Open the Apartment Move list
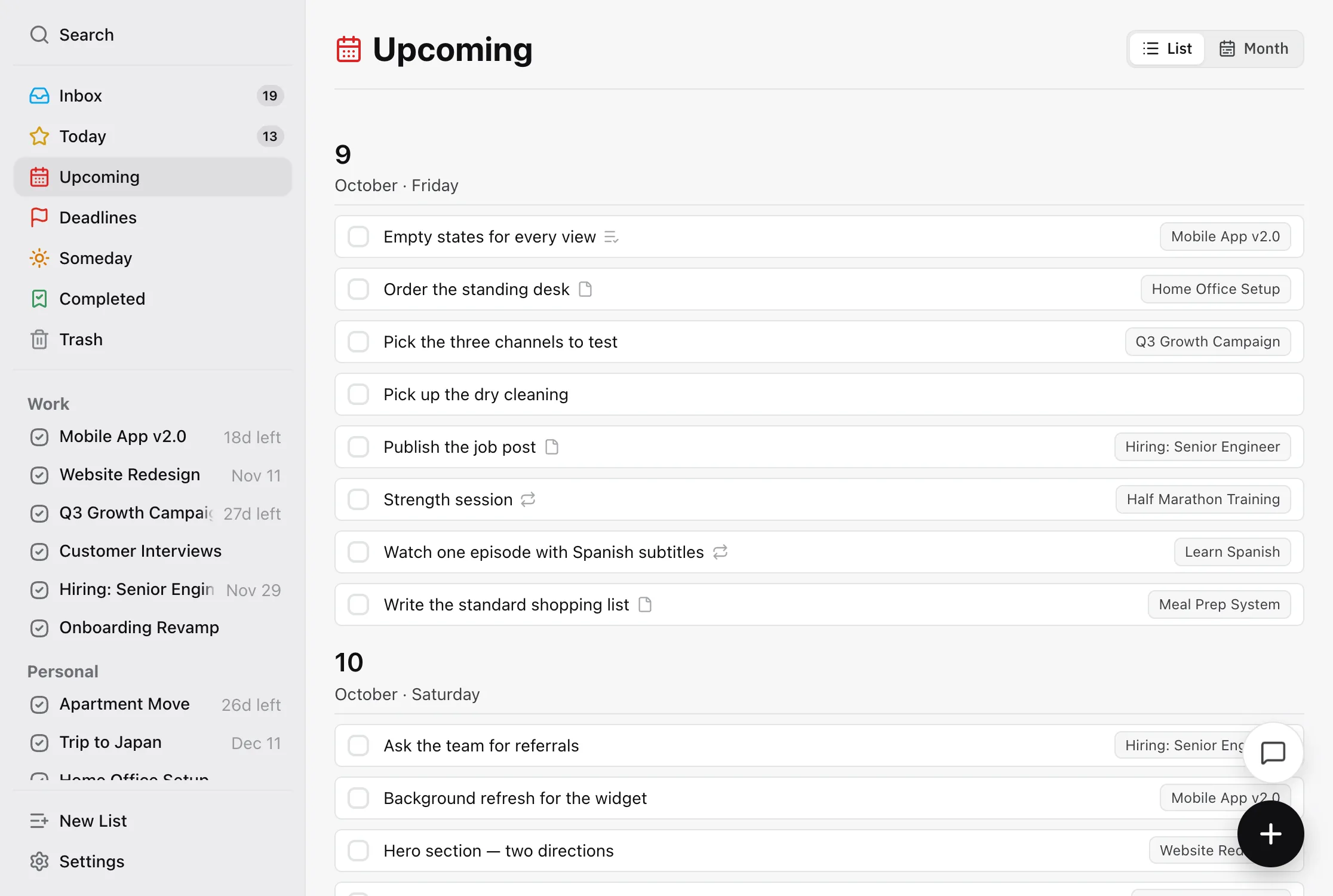 (x=153, y=704)
